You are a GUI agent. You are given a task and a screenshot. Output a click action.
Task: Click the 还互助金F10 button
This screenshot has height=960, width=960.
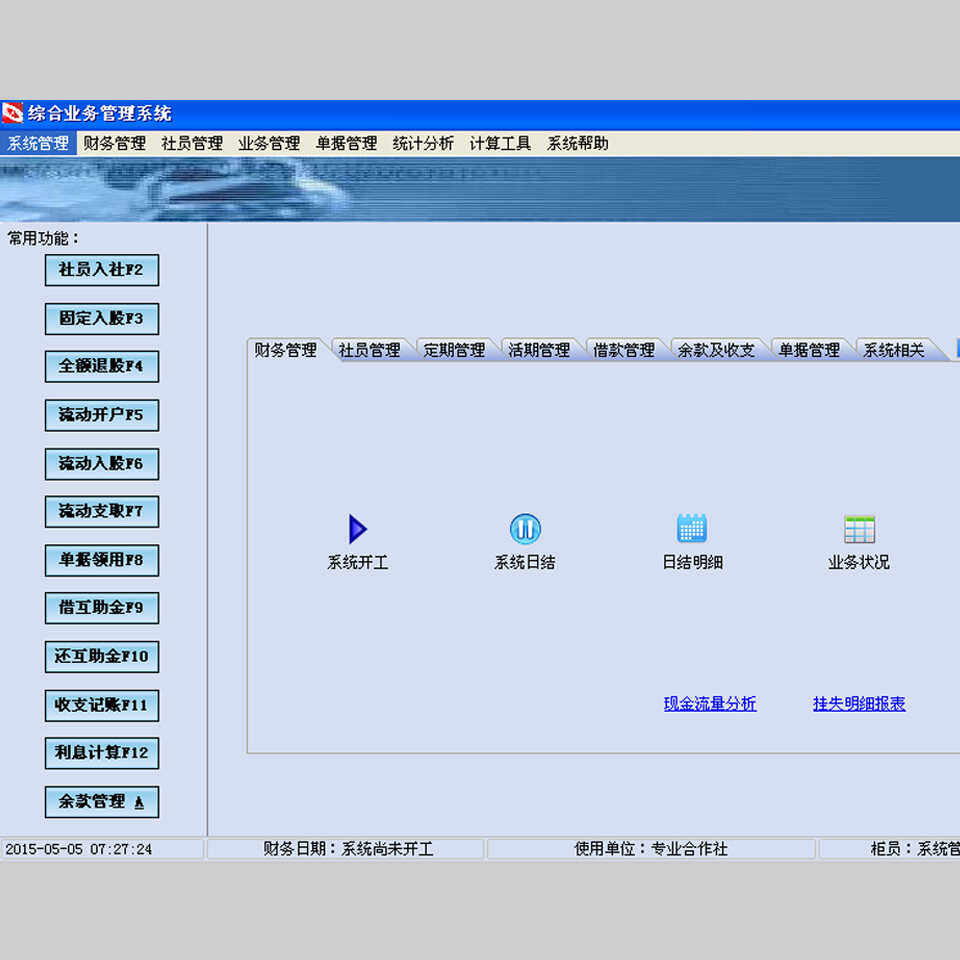point(102,657)
